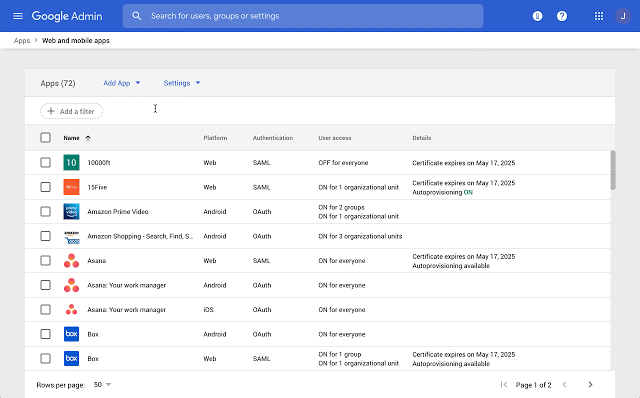Sort by the Name column header
640x398 pixels.
(71, 138)
